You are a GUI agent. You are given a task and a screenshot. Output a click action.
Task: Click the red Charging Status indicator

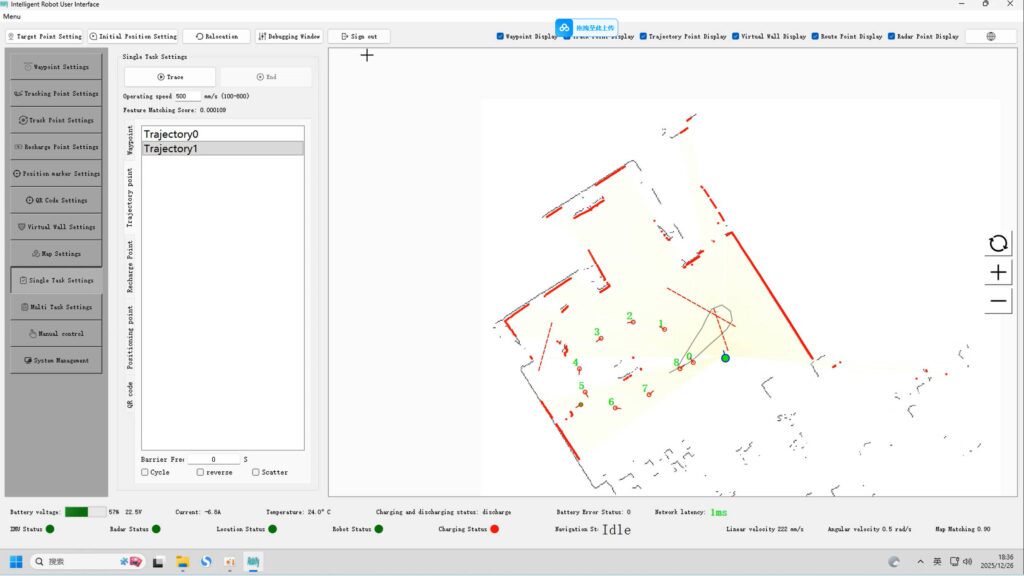coord(494,529)
